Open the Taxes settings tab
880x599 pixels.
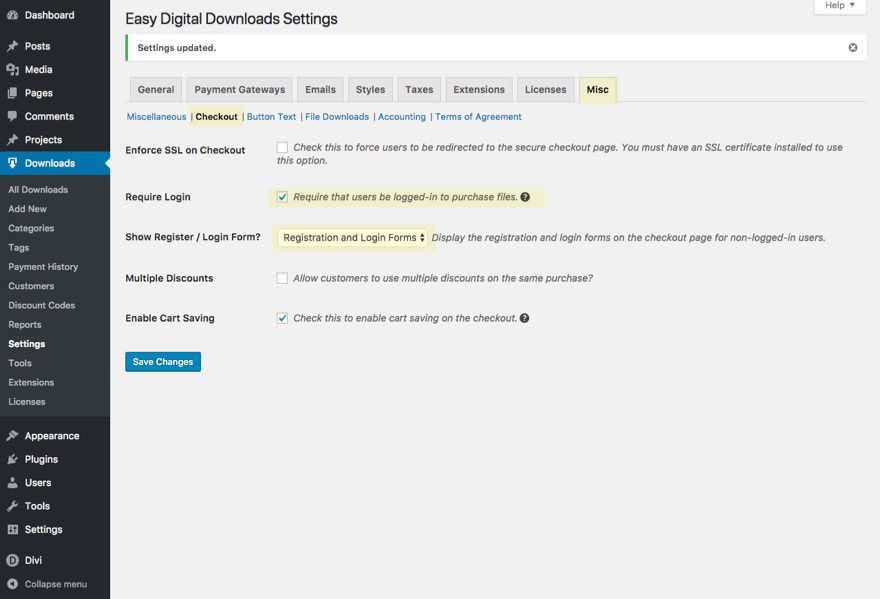click(419, 90)
